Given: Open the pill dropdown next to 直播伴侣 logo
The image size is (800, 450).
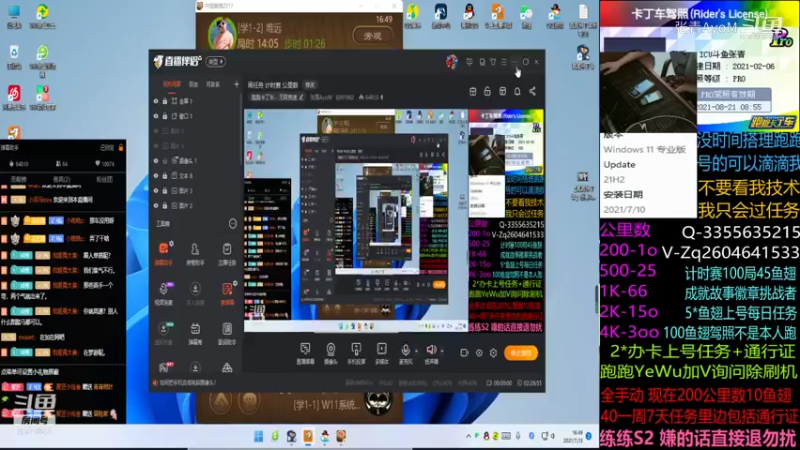Looking at the screenshot, I should [x=216, y=62].
